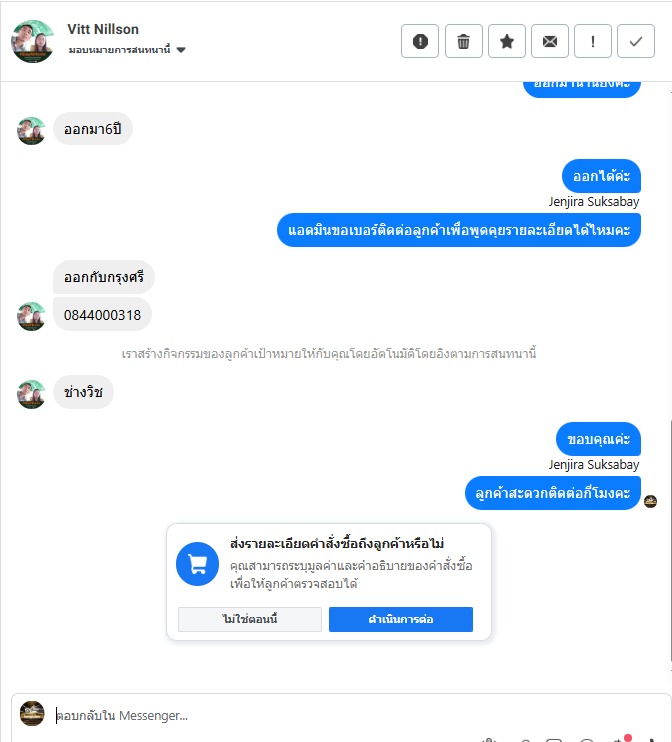Open the conversation assignment dropdown arrow

coord(181,50)
